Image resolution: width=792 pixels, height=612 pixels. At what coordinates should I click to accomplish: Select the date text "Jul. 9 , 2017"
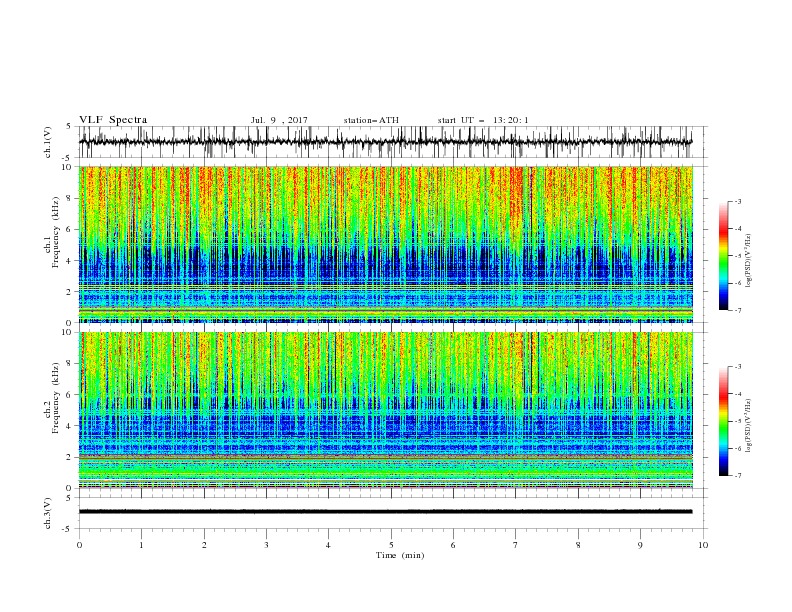[279, 120]
